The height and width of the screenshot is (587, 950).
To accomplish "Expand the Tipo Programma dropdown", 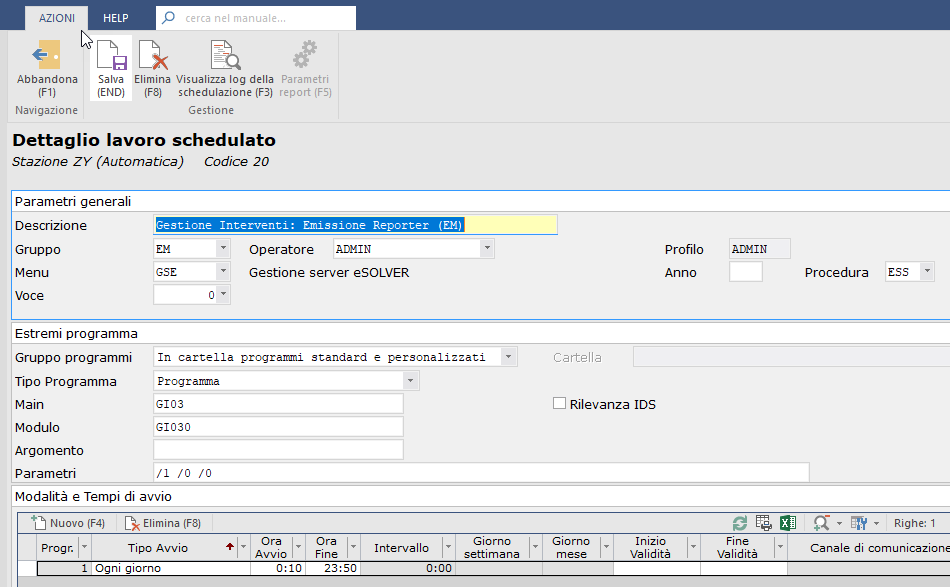I will click(x=410, y=381).
